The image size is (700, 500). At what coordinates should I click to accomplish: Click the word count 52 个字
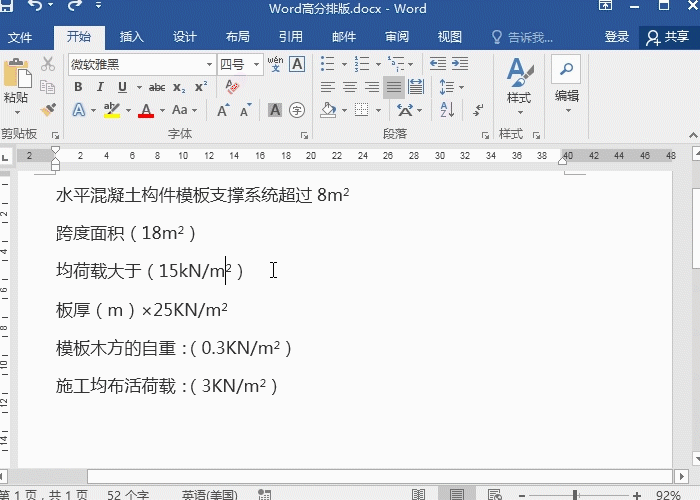tap(128, 495)
